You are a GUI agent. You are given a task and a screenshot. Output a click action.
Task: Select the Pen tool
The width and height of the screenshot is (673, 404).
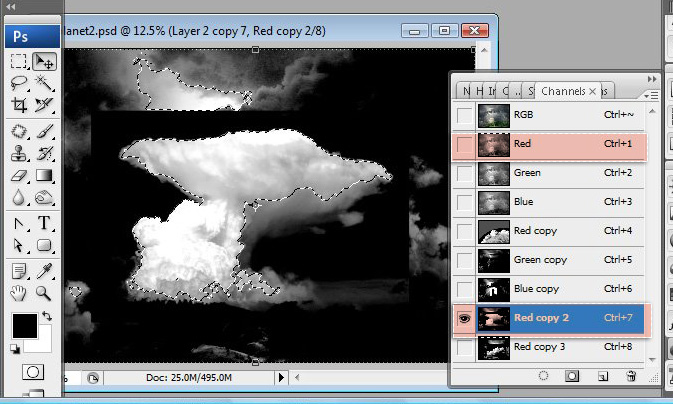pyautogui.click(x=18, y=223)
